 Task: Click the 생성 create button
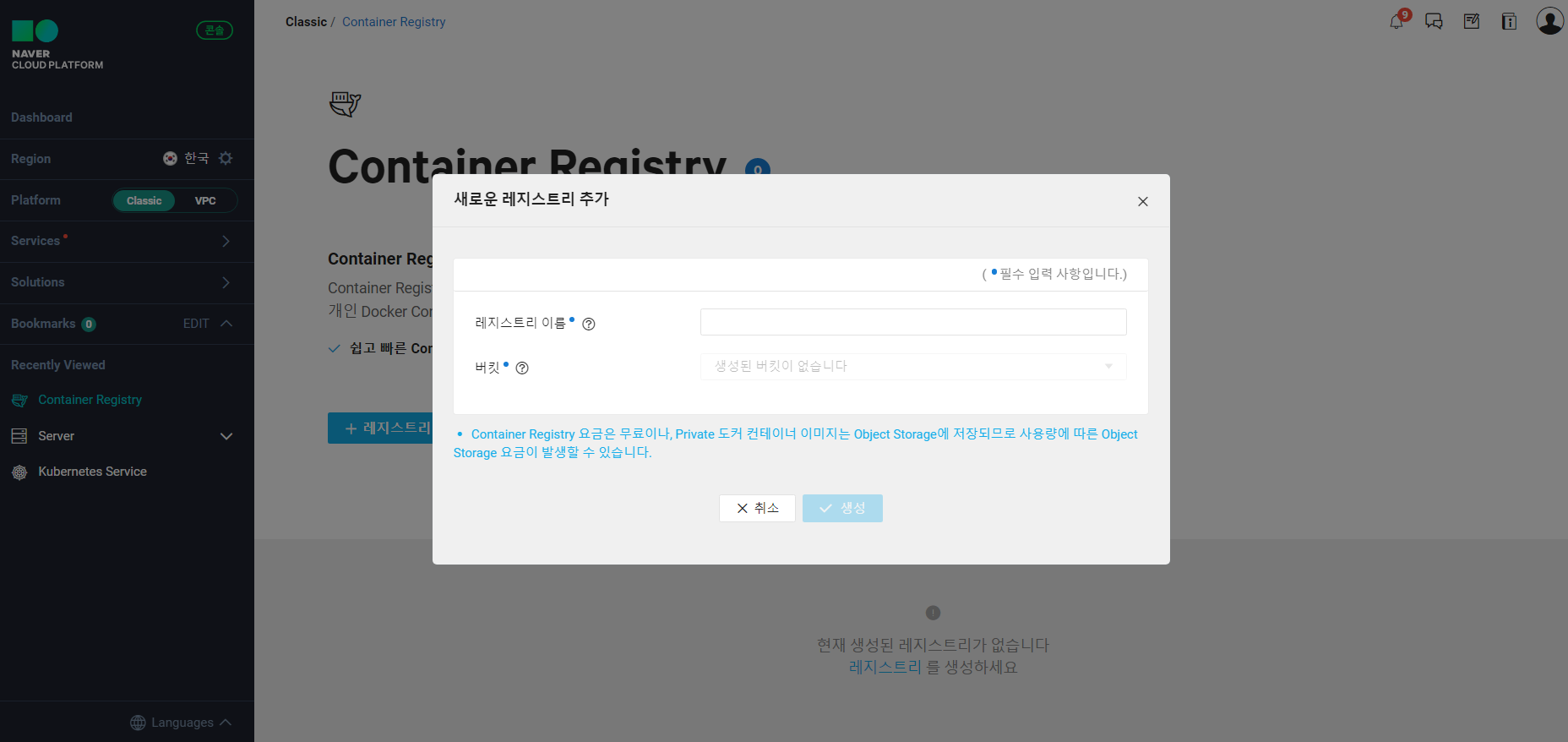tap(842, 508)
